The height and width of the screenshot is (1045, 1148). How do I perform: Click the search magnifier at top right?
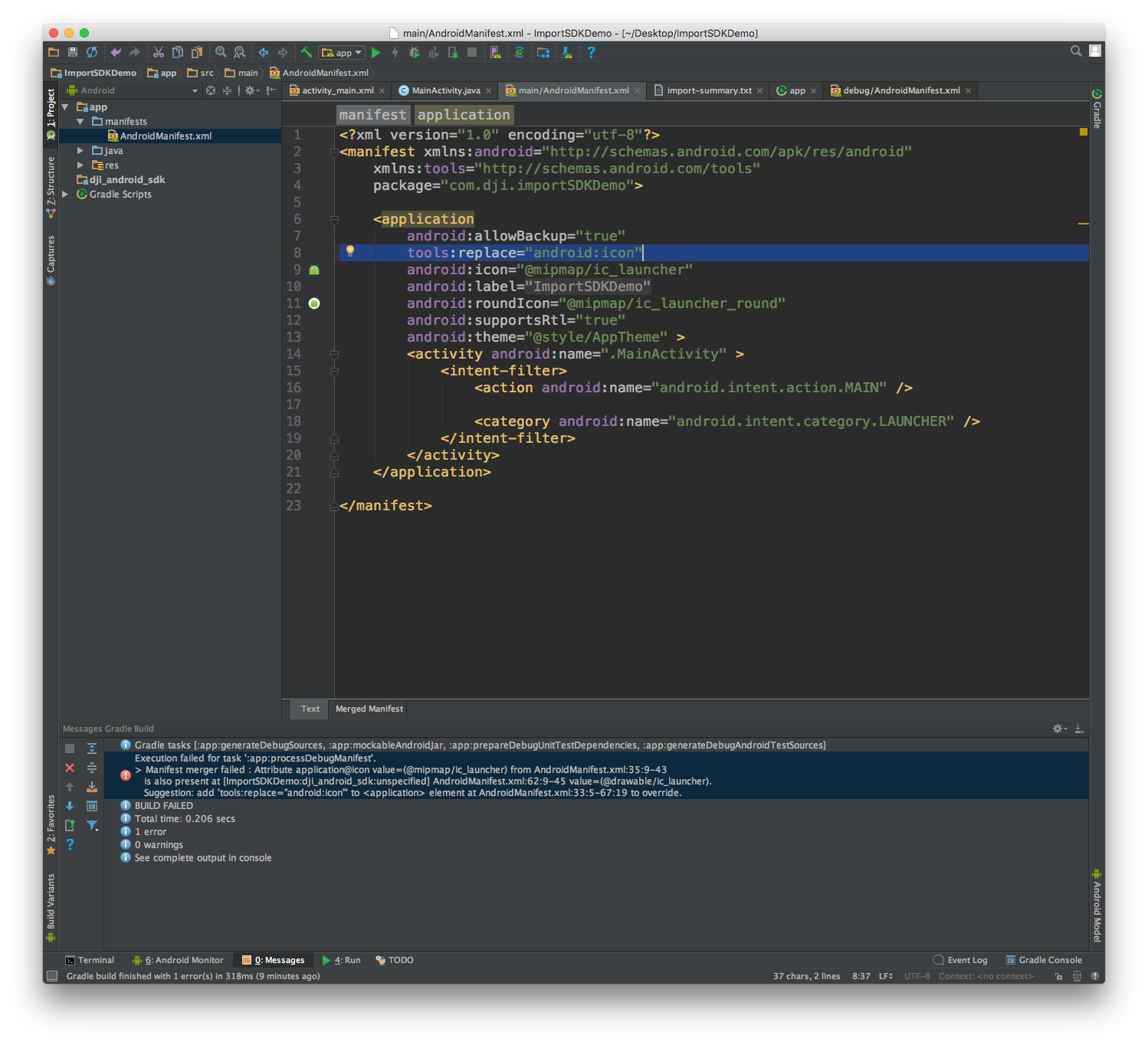1075,52
